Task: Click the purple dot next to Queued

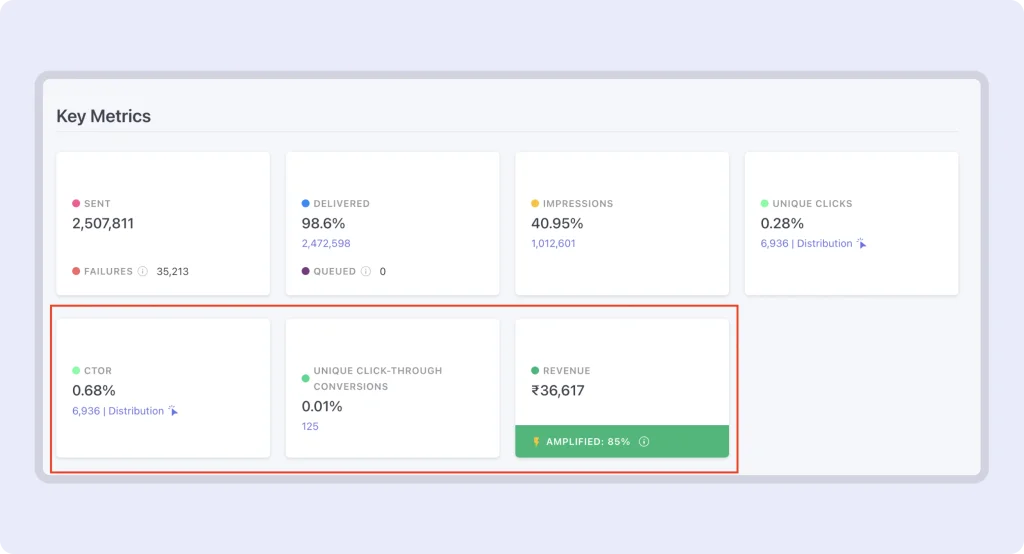Action: (x=306, y=271)
